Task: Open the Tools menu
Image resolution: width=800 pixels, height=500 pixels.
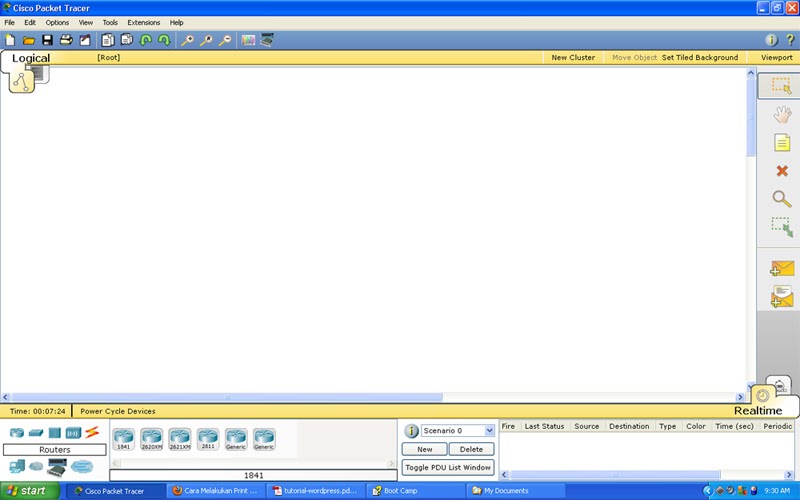Action: pyautogui.click(x=110, y=22)
